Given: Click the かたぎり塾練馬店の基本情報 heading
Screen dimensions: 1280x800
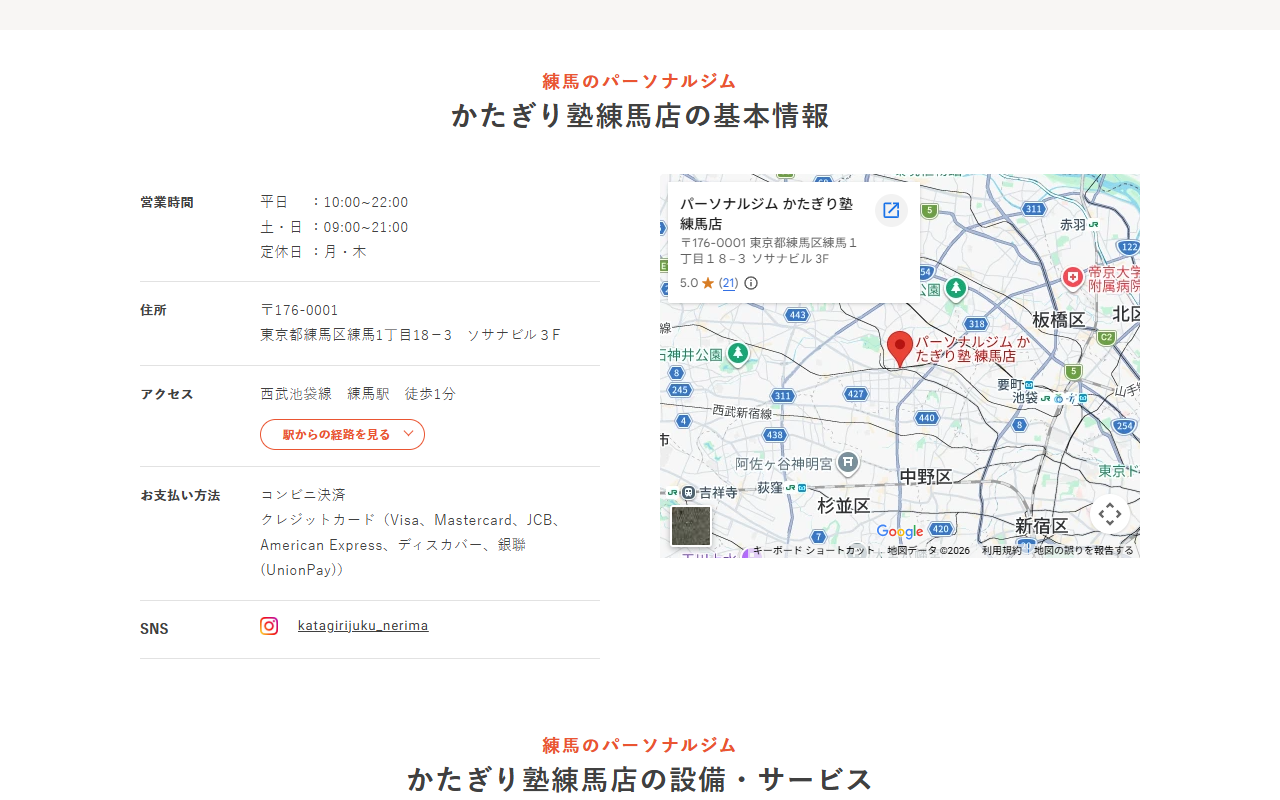Looking at the screenshot, I should [640, 116].
